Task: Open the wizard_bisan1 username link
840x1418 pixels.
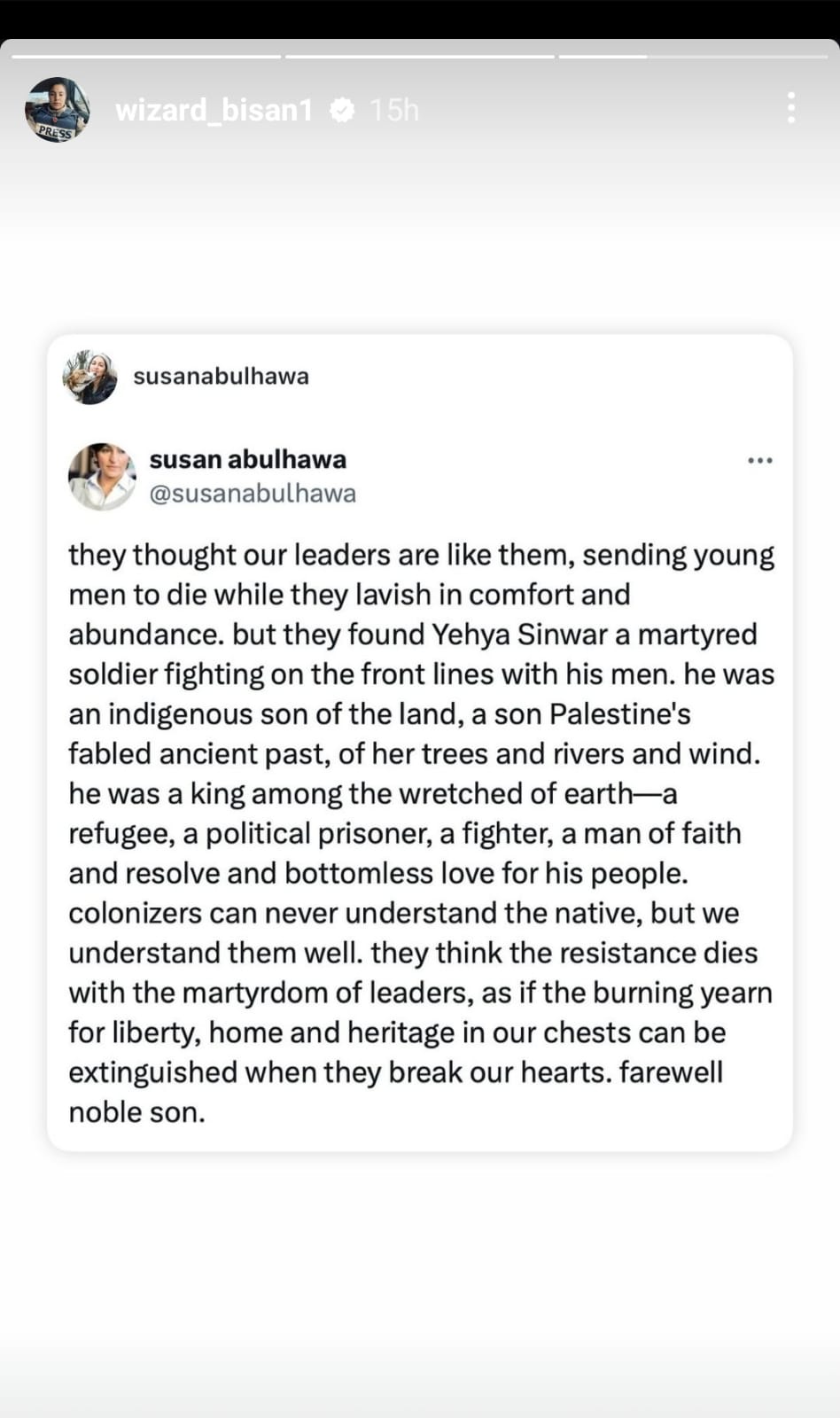Action: [x=214, y=110]
